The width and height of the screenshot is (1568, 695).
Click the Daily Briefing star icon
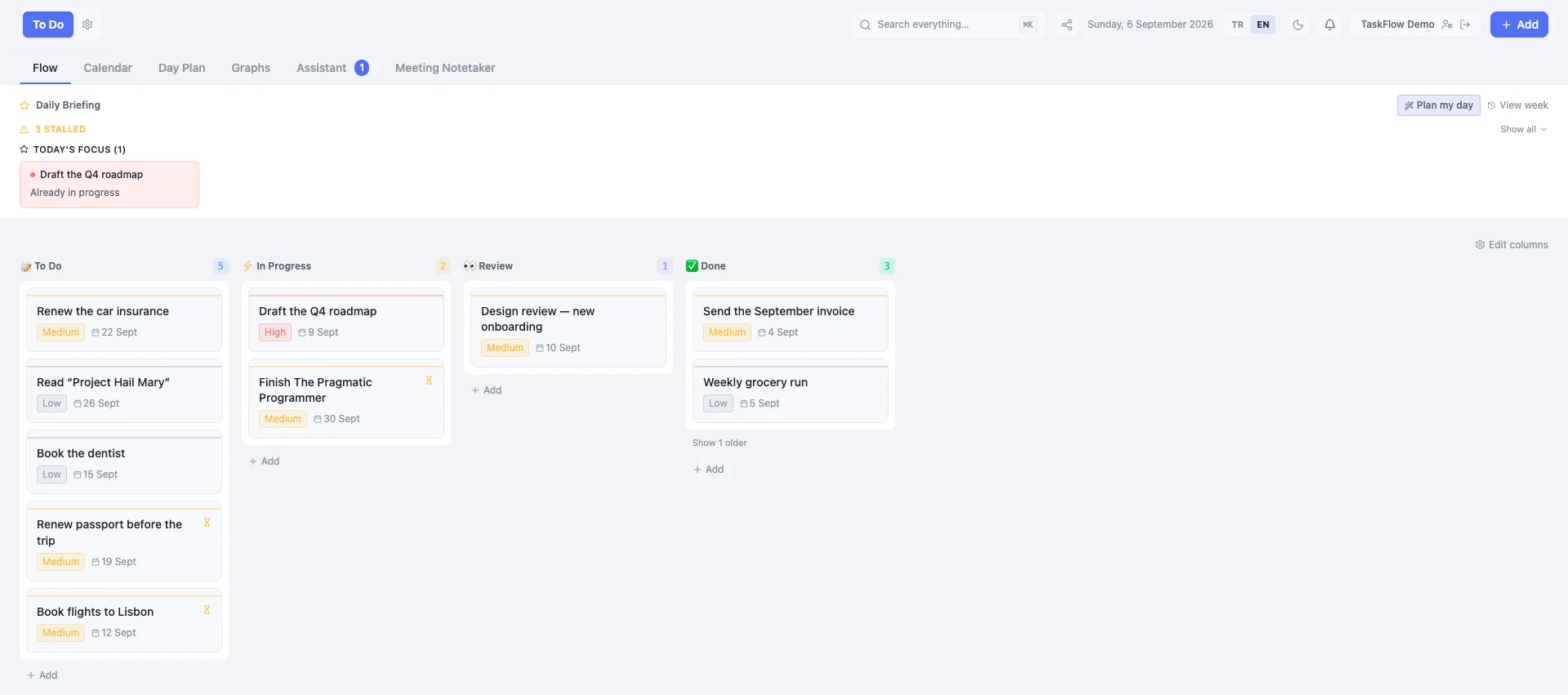pyautogui.click(x=24, y=105)
